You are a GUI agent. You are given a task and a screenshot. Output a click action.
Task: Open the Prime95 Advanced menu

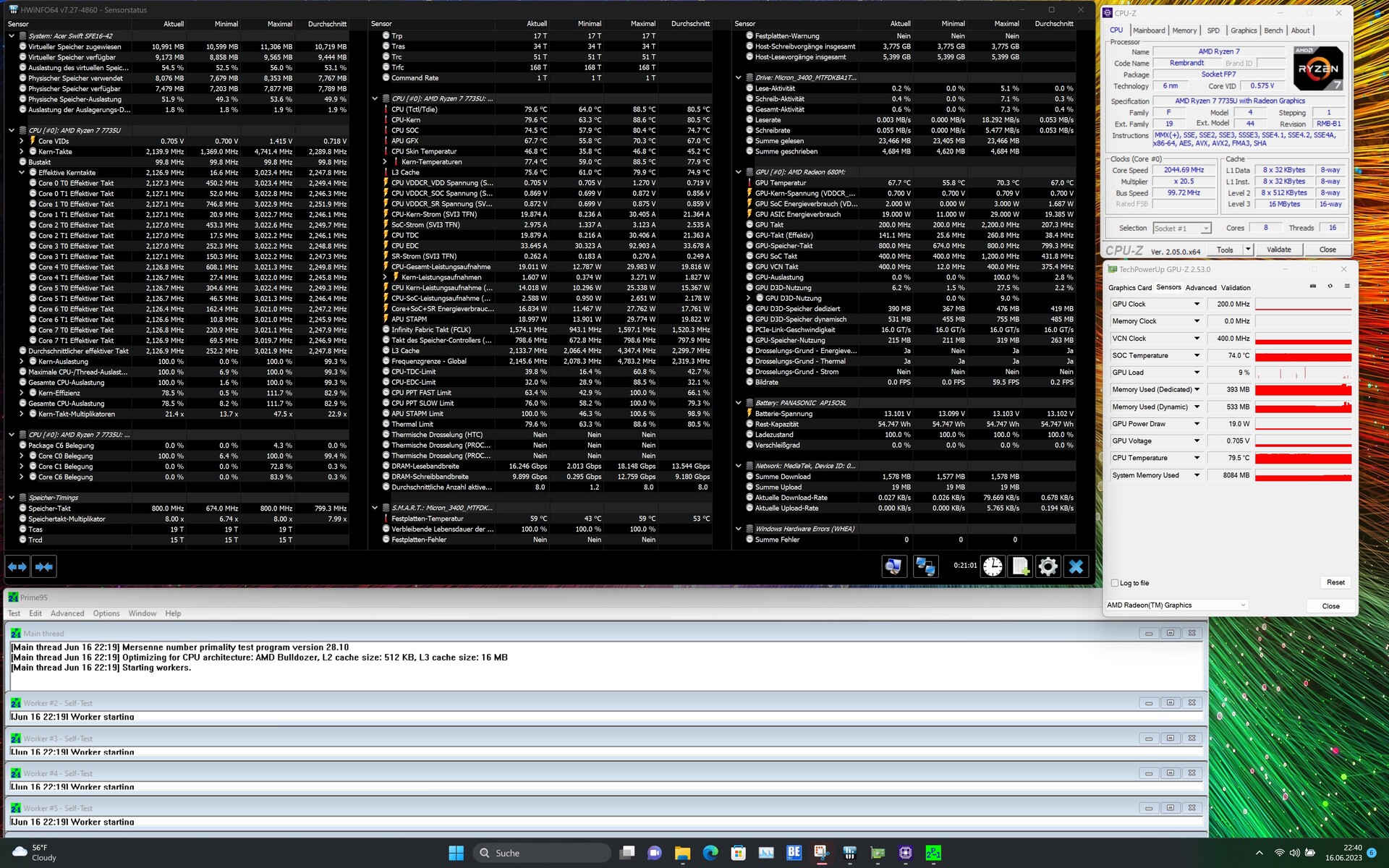pos(67,613)
